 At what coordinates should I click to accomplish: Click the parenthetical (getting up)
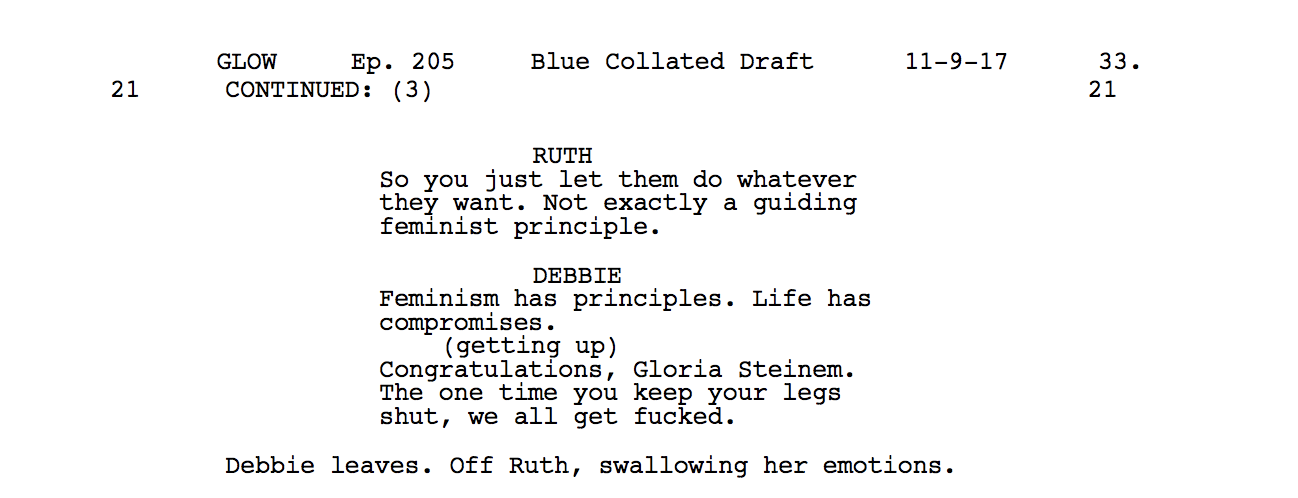[530, 346]
